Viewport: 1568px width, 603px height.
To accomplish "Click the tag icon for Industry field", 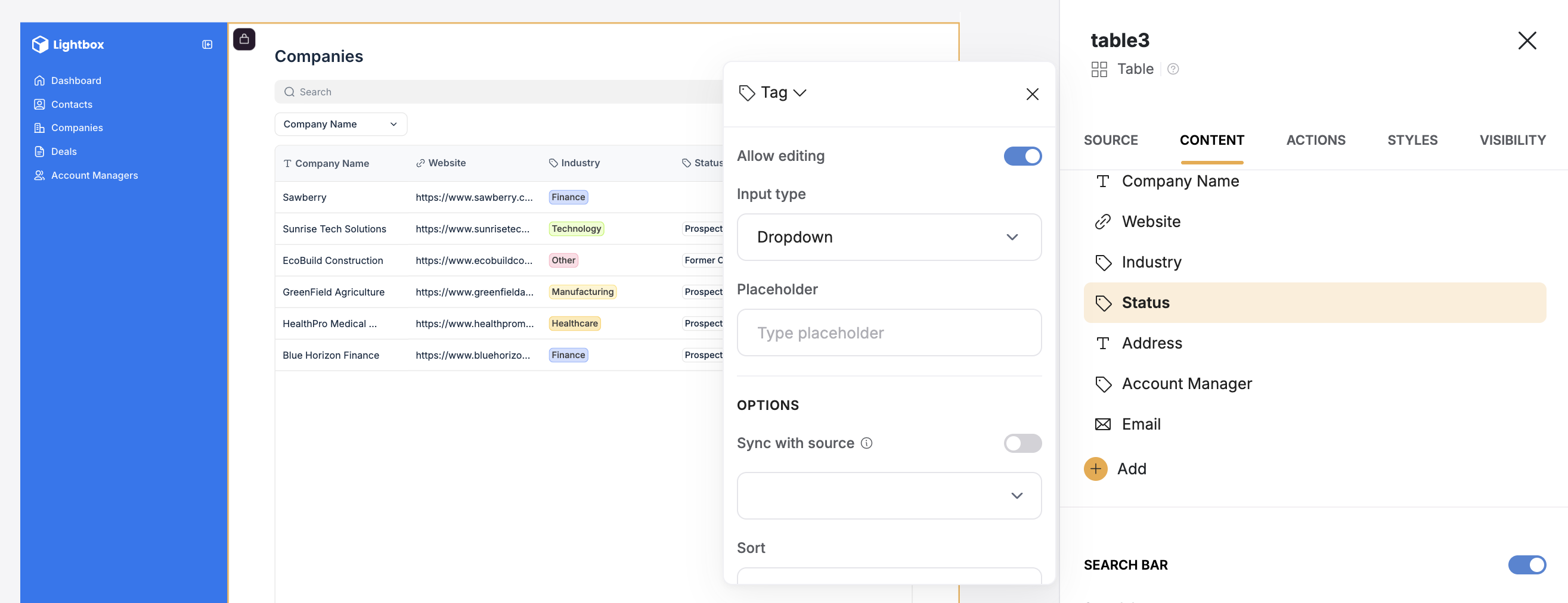I will click(1103, 262).
